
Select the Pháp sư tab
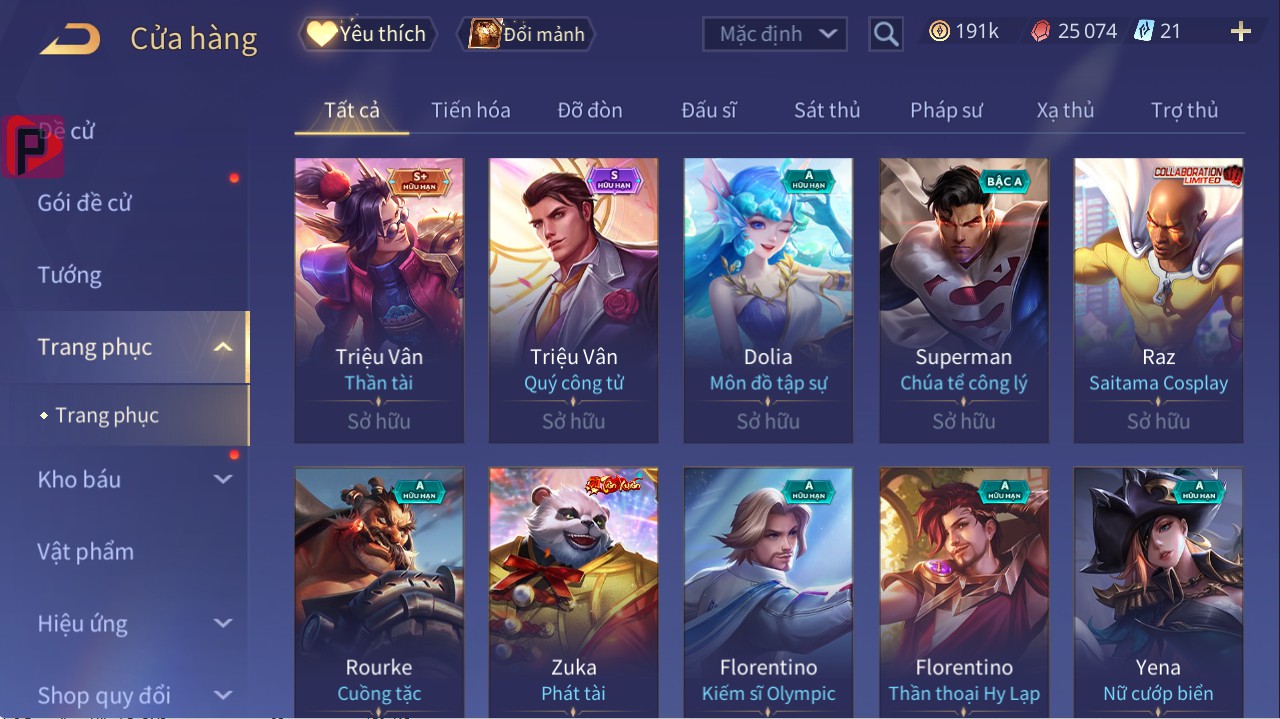pyautogui.click(x=946, y=110)
